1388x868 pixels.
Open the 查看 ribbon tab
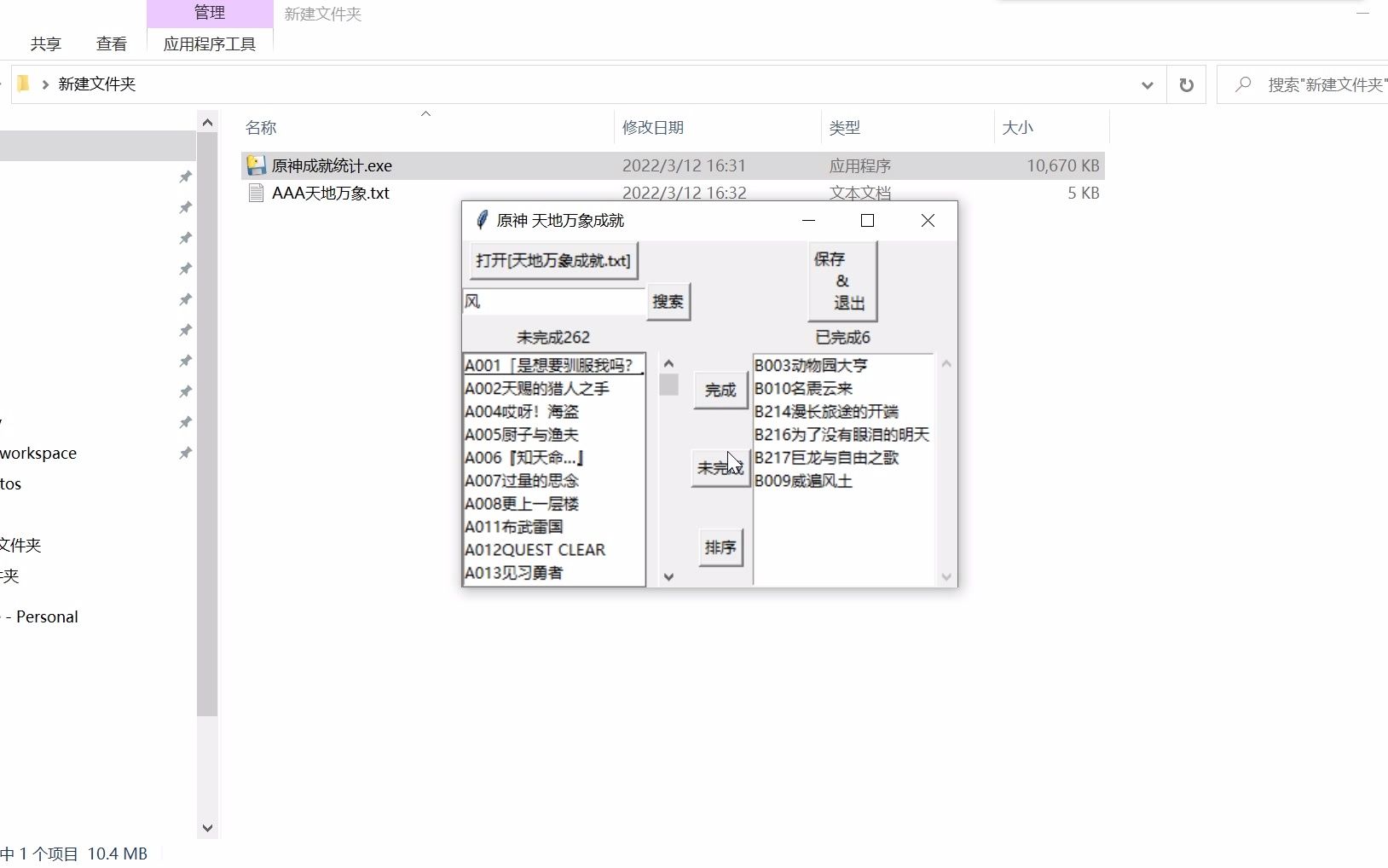pyautogui.click(x=112, y=44)
